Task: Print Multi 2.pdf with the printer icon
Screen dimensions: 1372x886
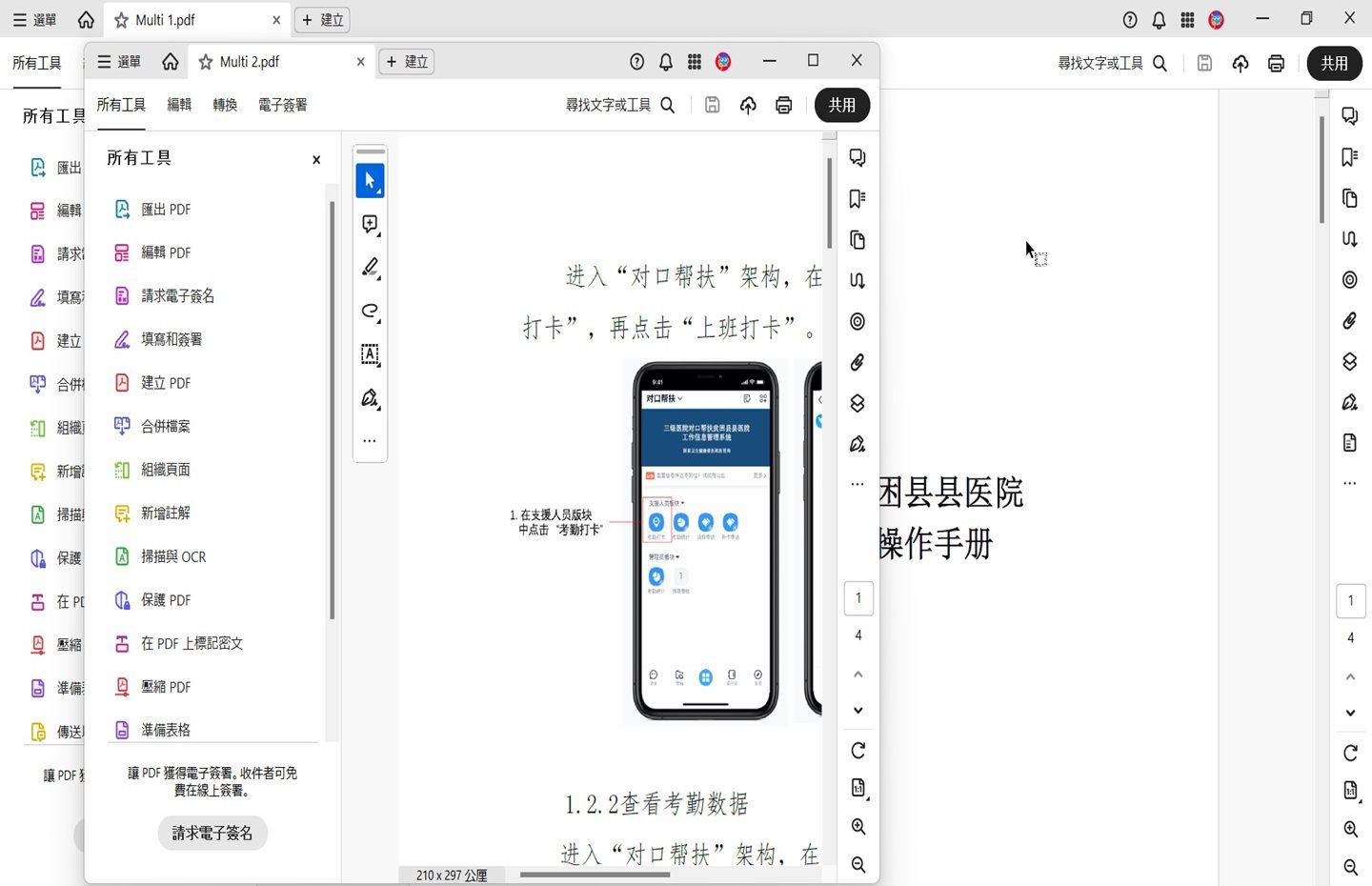Action: pos(783,105)
